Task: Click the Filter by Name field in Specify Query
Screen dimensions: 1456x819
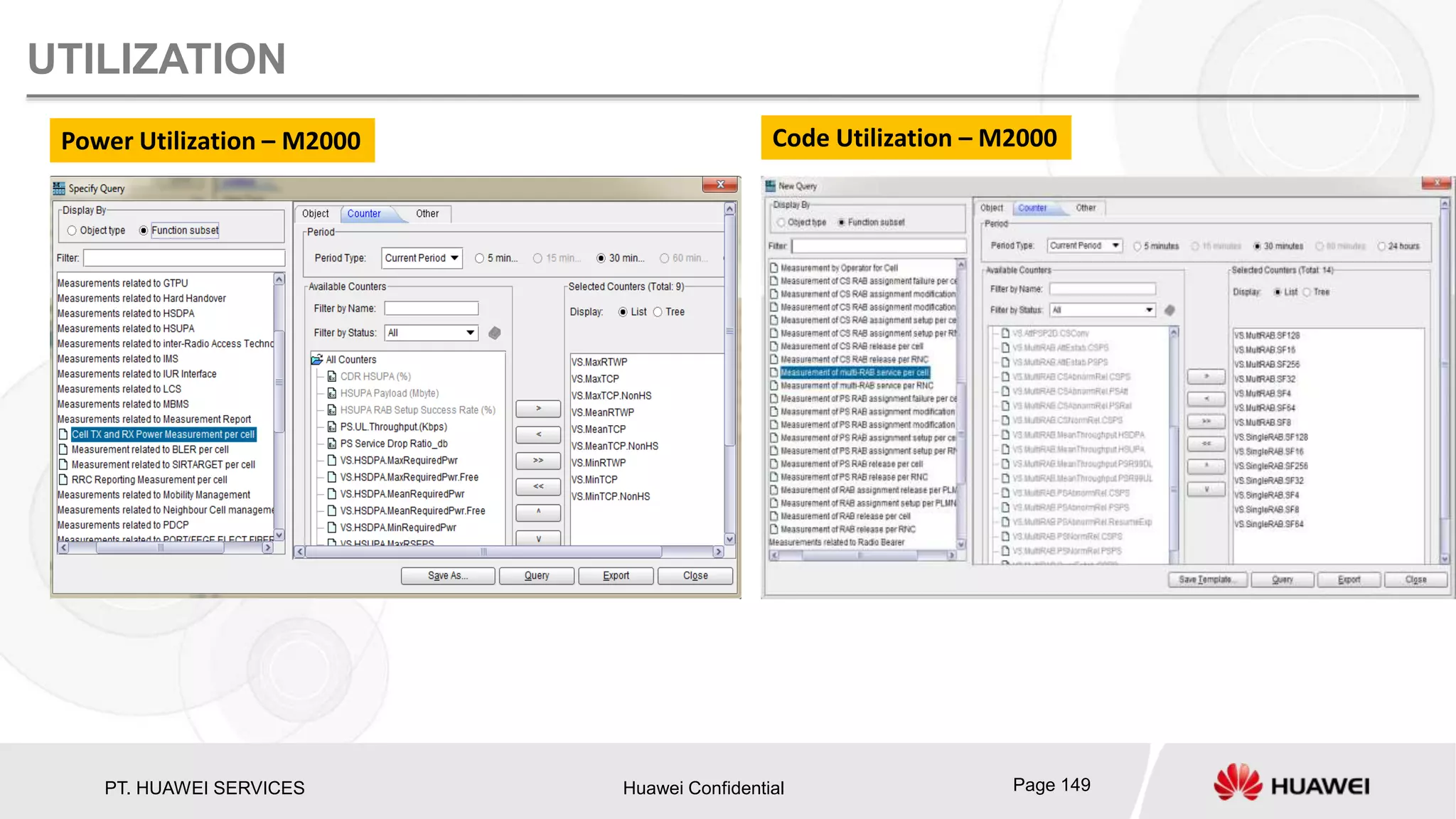Action: (x=432, y=309)
